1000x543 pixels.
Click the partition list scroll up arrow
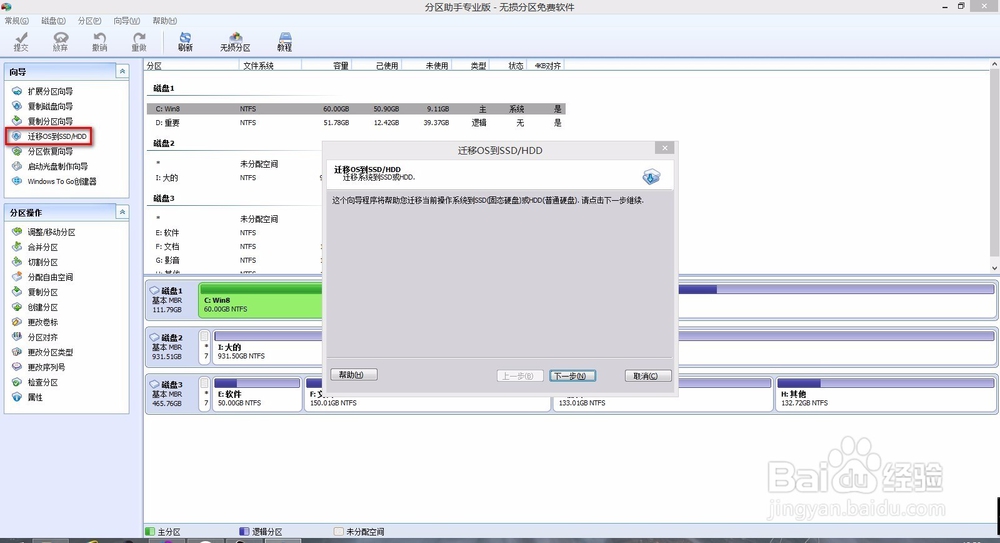pos(994,65)
